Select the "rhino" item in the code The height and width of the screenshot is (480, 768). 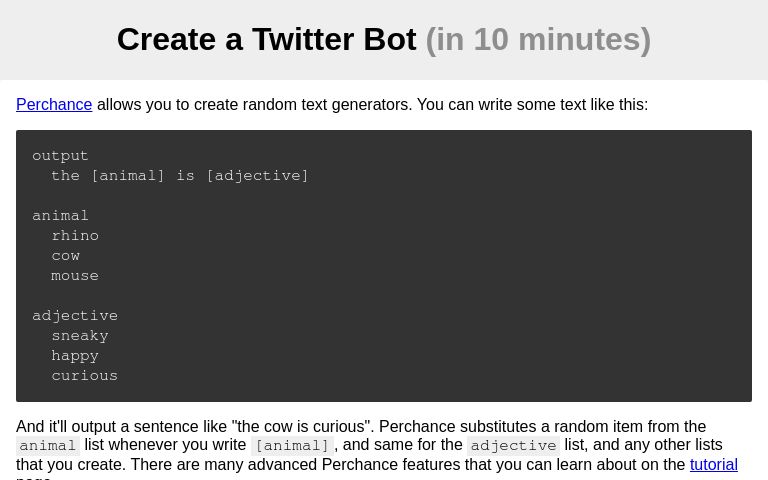tap(75, 236)
